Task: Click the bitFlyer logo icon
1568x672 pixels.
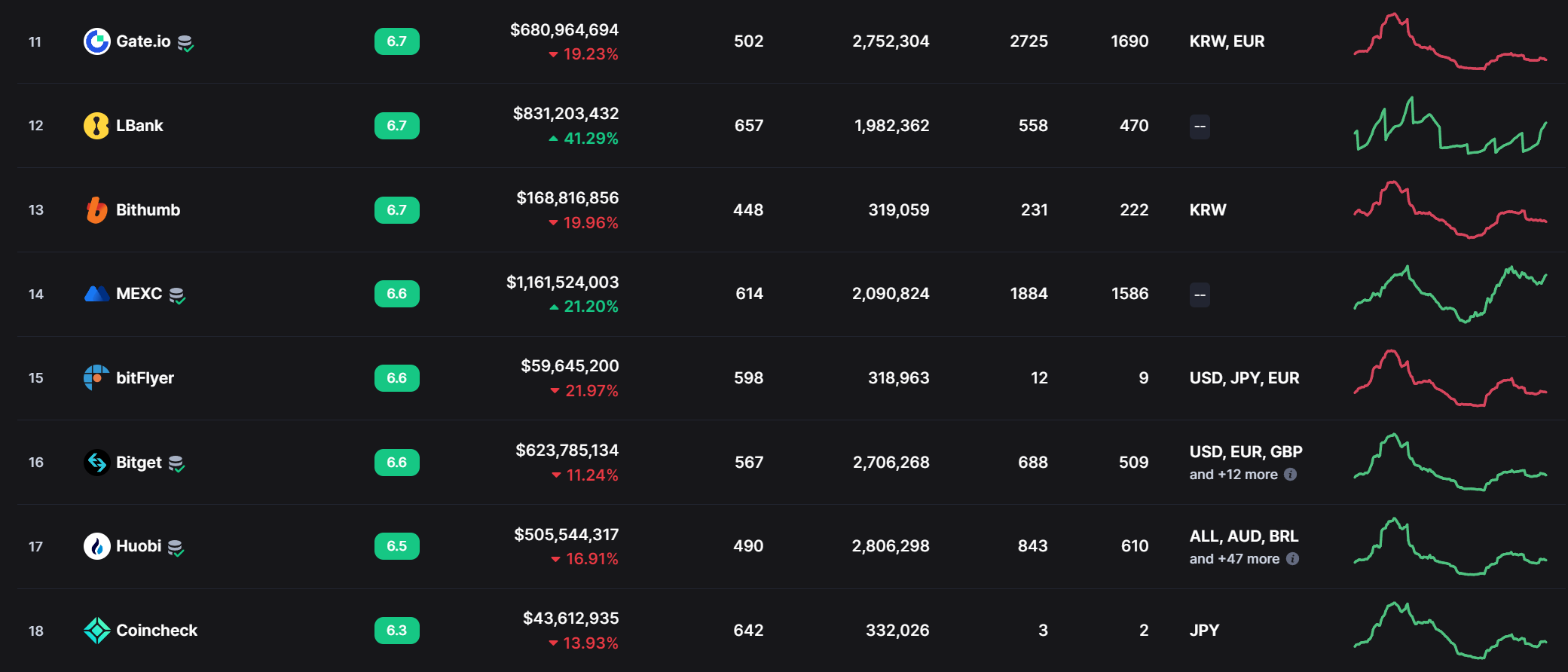Action: pyautogui.click(x=96, y=377)
